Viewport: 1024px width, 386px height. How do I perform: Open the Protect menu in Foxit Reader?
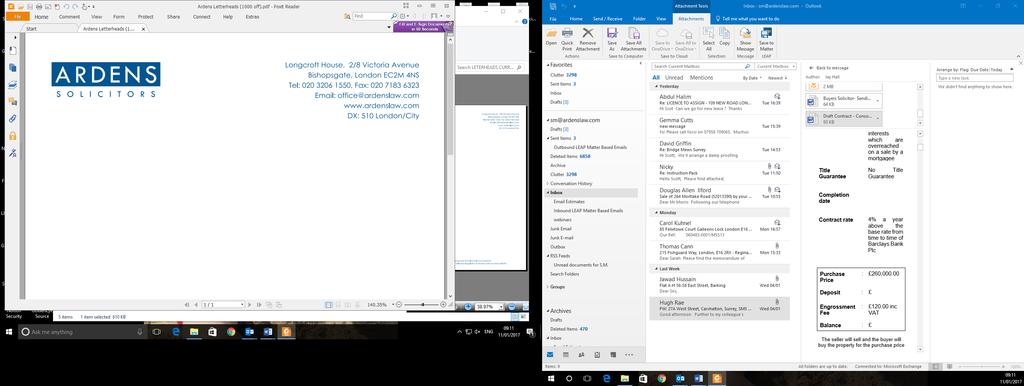pyautogui.click(x=146, y=16)
